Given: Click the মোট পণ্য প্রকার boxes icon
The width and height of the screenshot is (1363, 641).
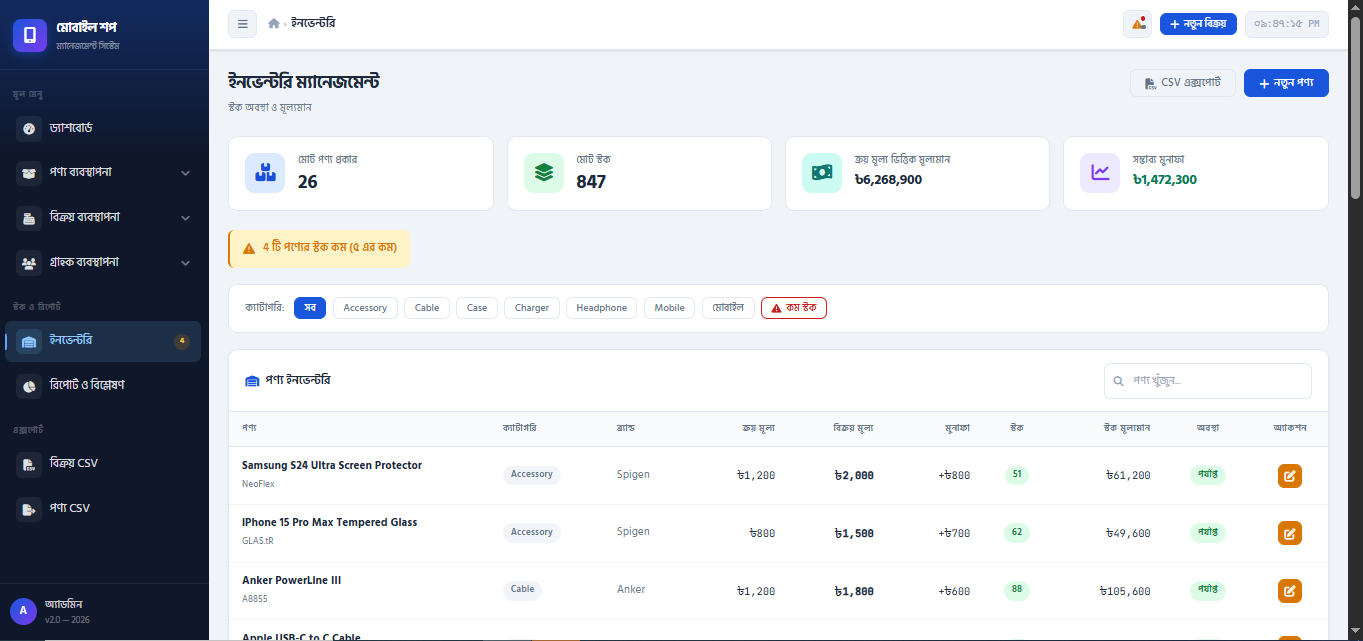Looking at the screenshot, I should point(265,172).
